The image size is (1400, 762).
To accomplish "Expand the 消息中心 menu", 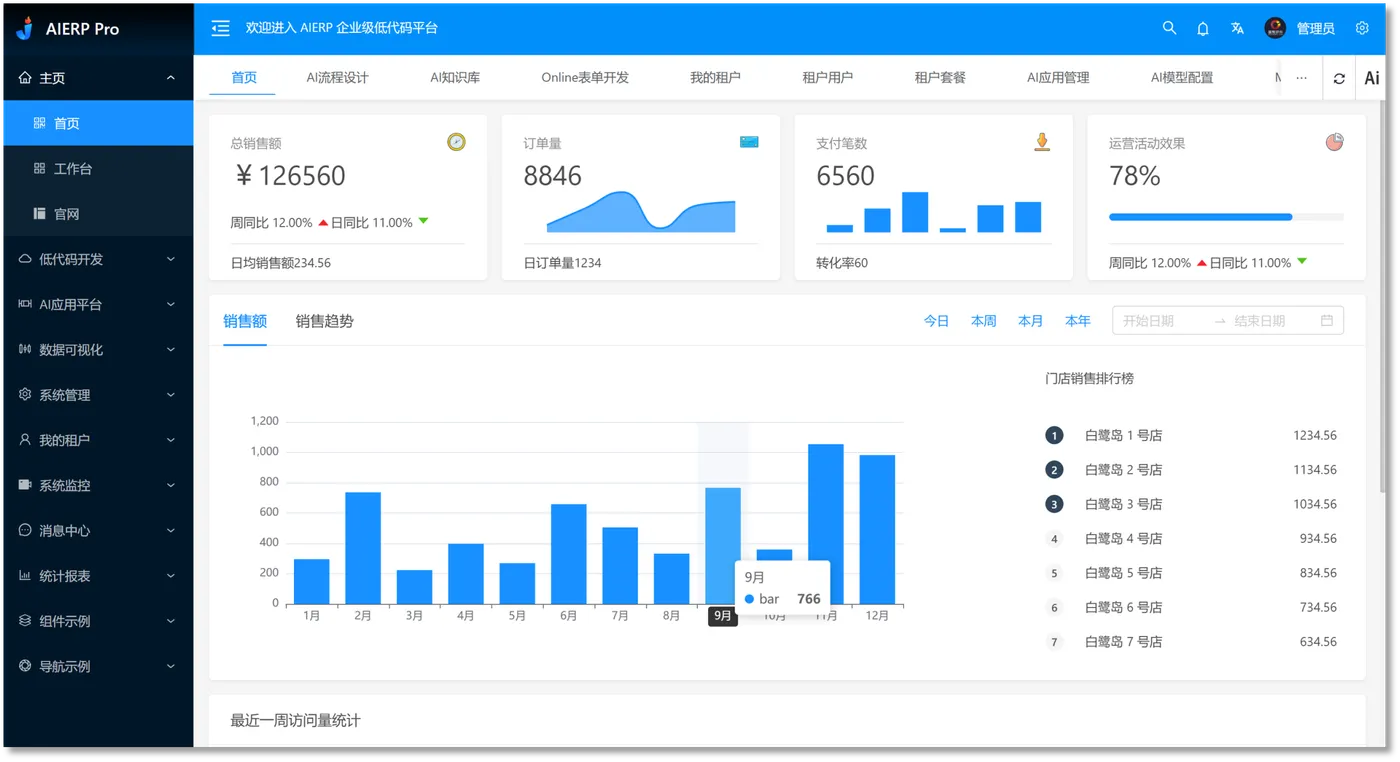I will (x=97, y=530).
